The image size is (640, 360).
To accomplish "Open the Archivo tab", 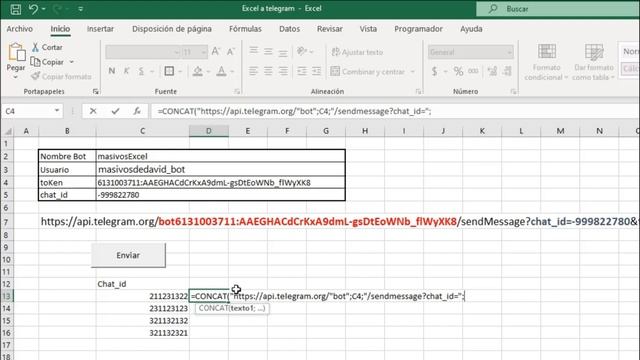I will (20, 29).
